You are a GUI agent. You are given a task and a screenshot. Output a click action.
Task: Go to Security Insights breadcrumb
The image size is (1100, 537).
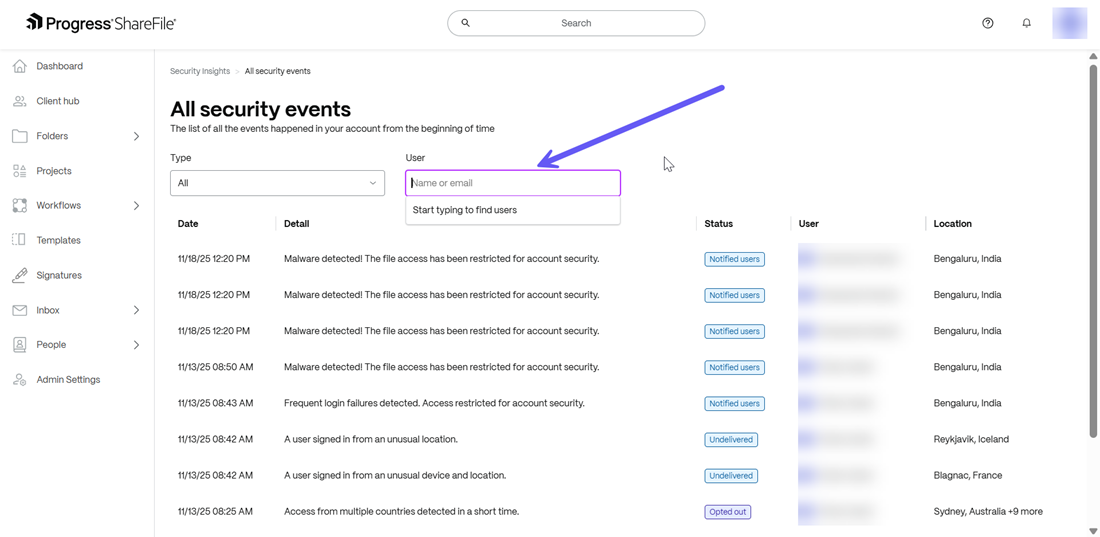(x=200, y=71)
